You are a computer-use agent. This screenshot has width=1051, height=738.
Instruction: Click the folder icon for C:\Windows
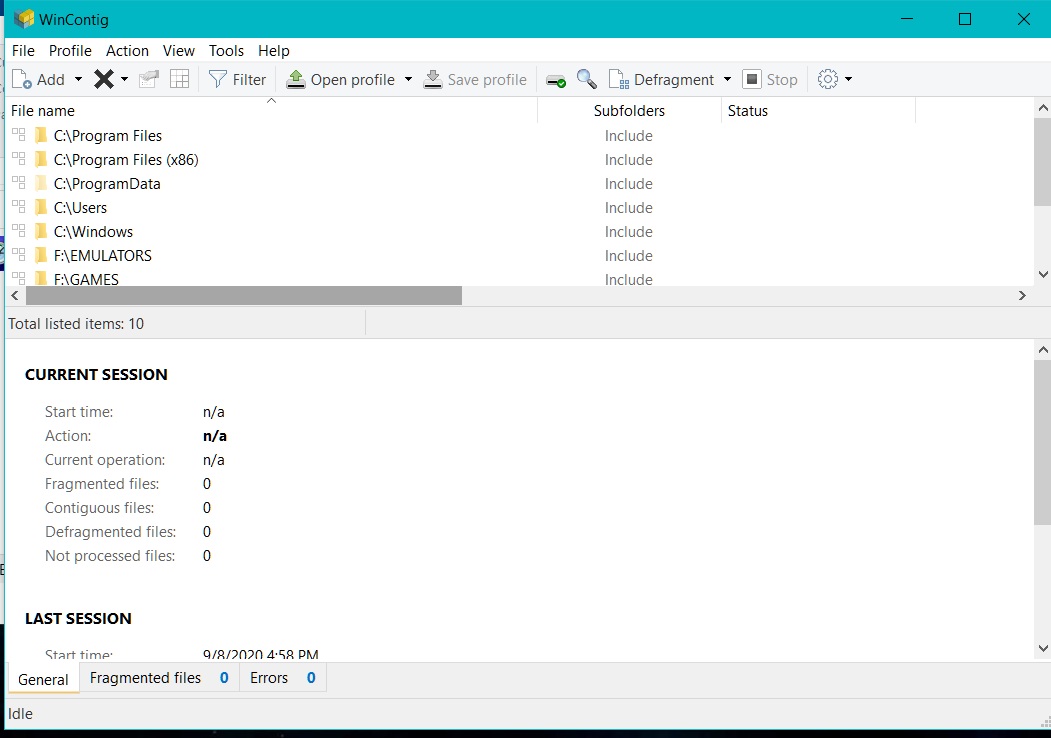point(41,231)
